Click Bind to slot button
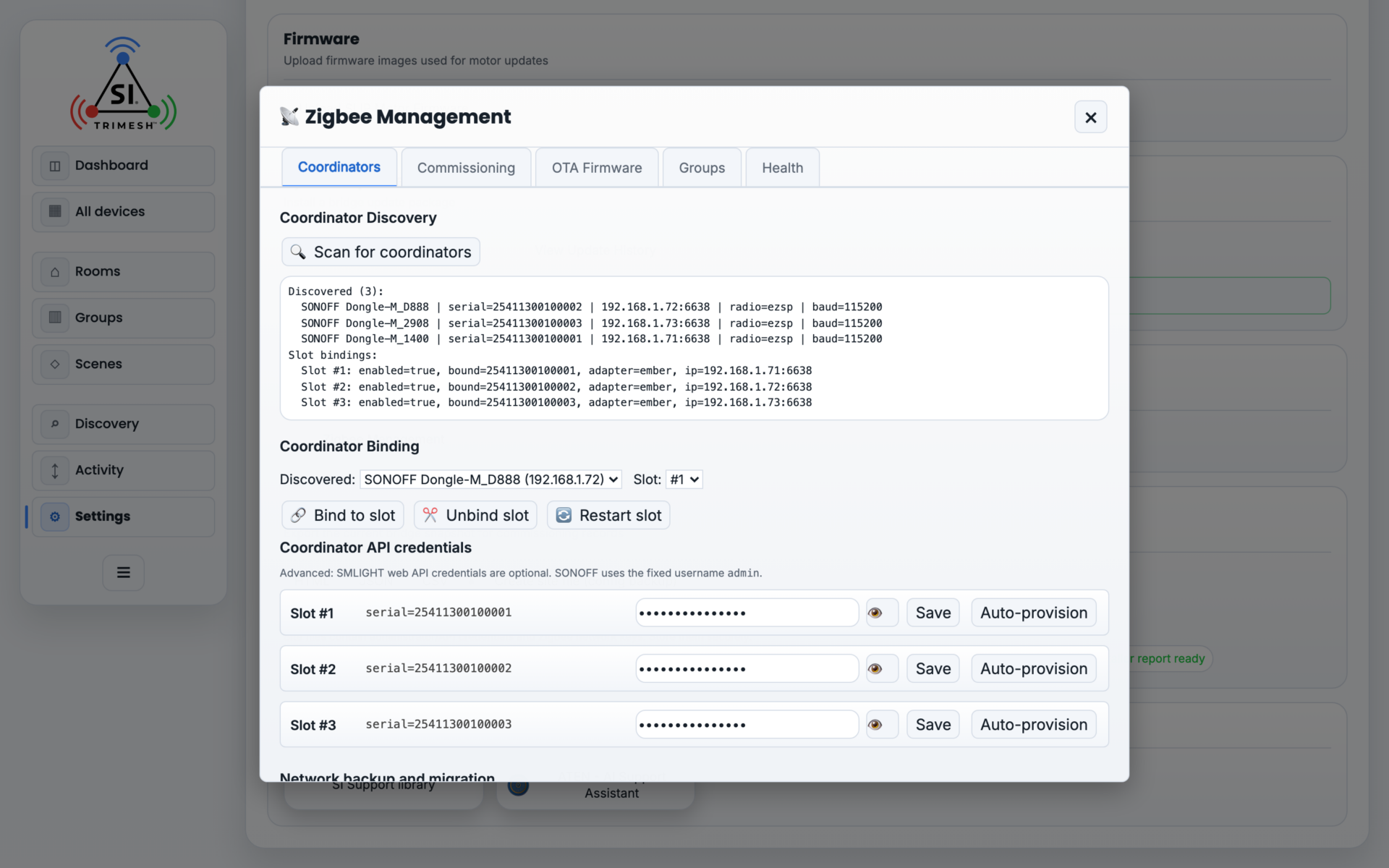This screenshot has width=1389, height=868. (x=343, y=515)
